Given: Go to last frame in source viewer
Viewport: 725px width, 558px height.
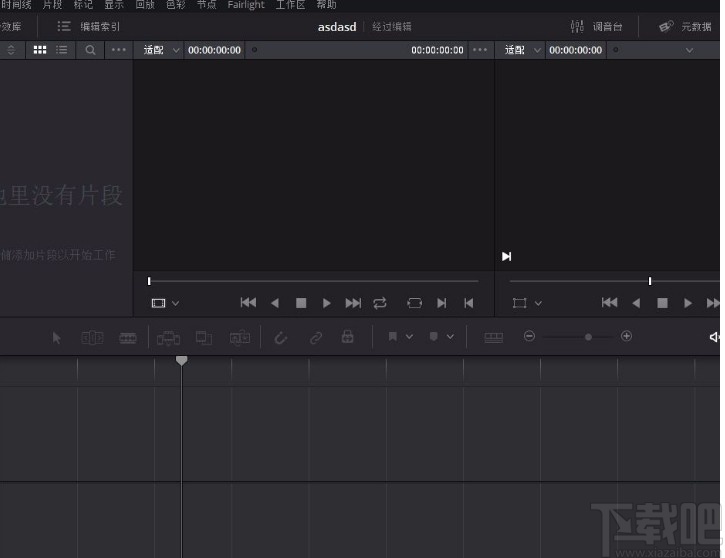Looking at the screenshot, I should (x=353, y=303).
